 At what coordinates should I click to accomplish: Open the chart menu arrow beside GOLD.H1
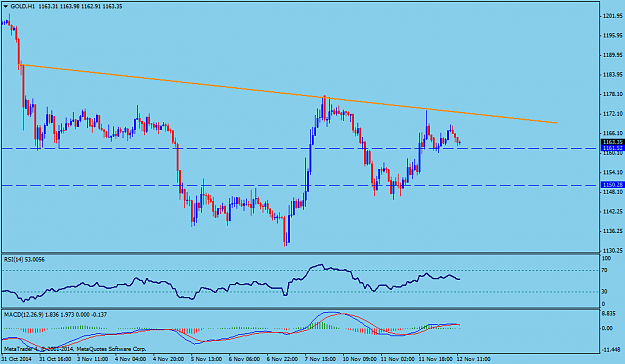6,7
